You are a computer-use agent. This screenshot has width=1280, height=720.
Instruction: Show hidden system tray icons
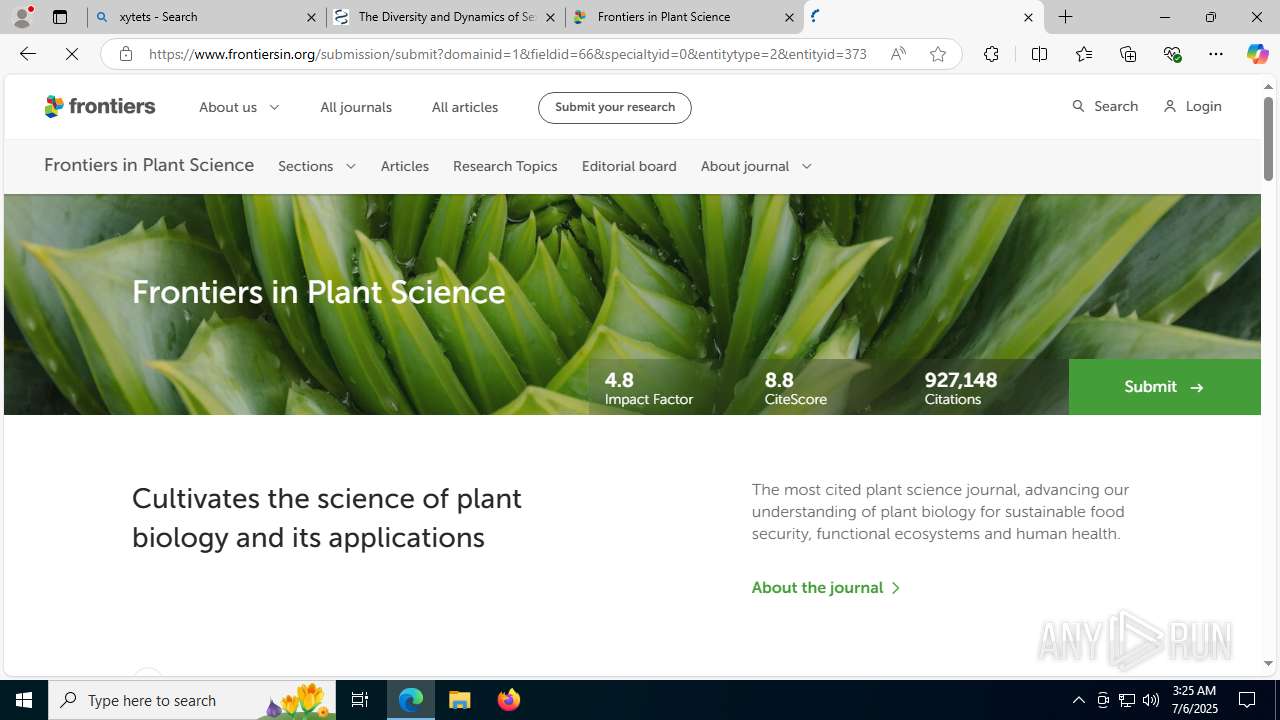pyautogui.click(x=1078, y=700)
